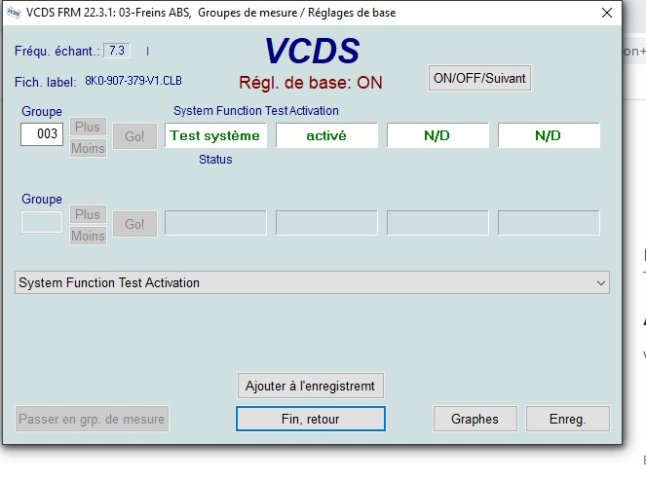Click the Moins button in second group row
This screenshot has height=480, width=646.
[88, 236]
